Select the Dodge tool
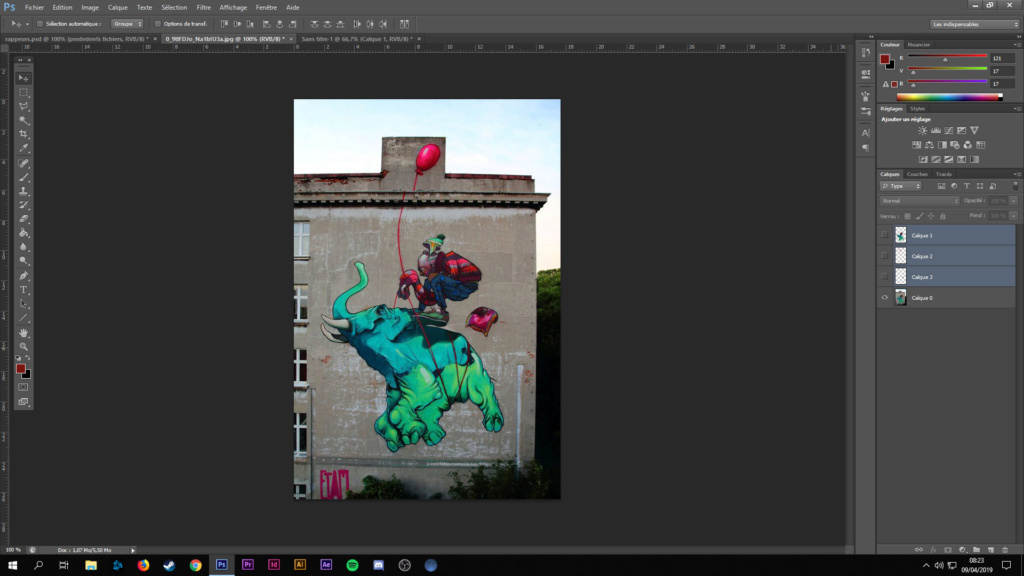Image resolution: width=1024 pixels, height=576 pixels. tap(24, 261)
